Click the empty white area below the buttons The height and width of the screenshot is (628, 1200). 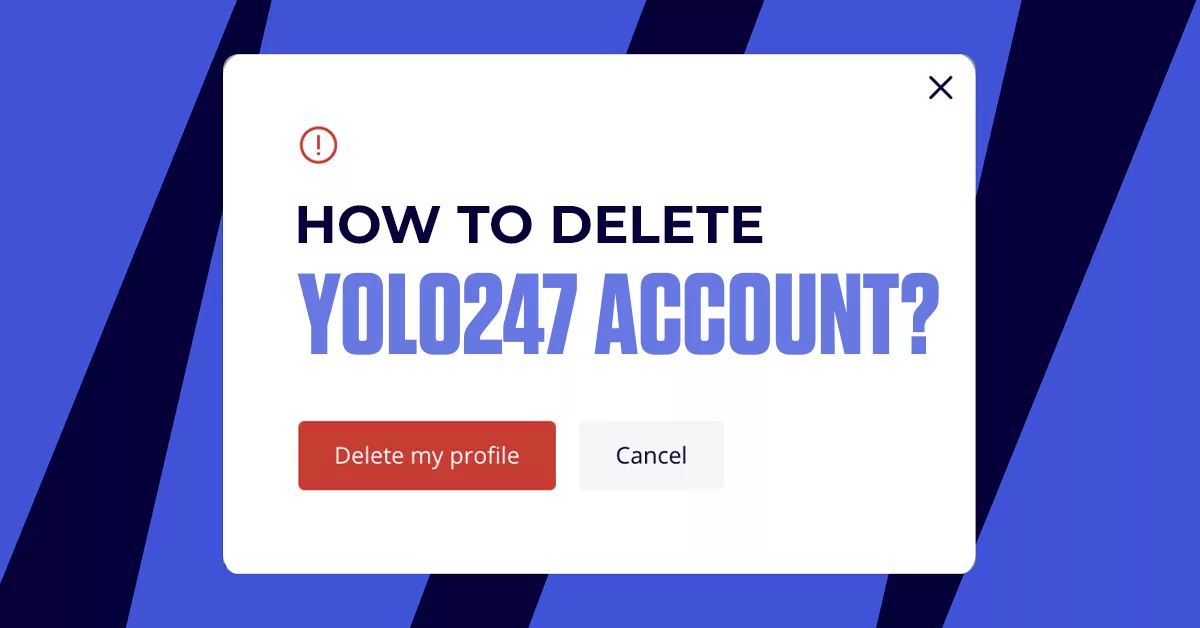click(x=598, y=532)
